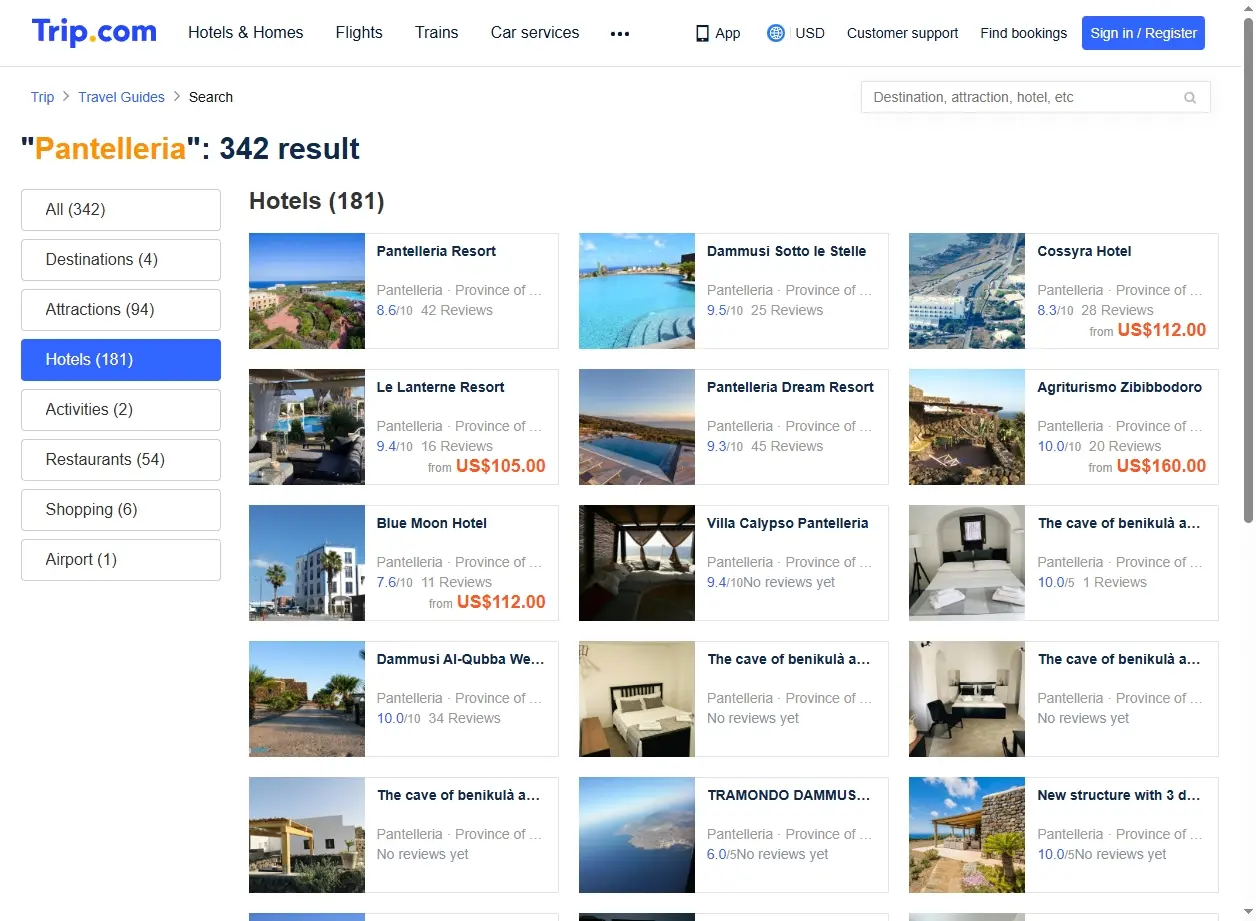
Task: Open Villa Calypso Pantelleria photo
Action: (637, 563)
